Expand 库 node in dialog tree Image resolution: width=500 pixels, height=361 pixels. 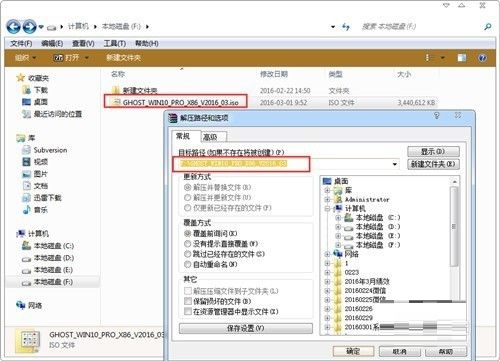click(327, 190)
